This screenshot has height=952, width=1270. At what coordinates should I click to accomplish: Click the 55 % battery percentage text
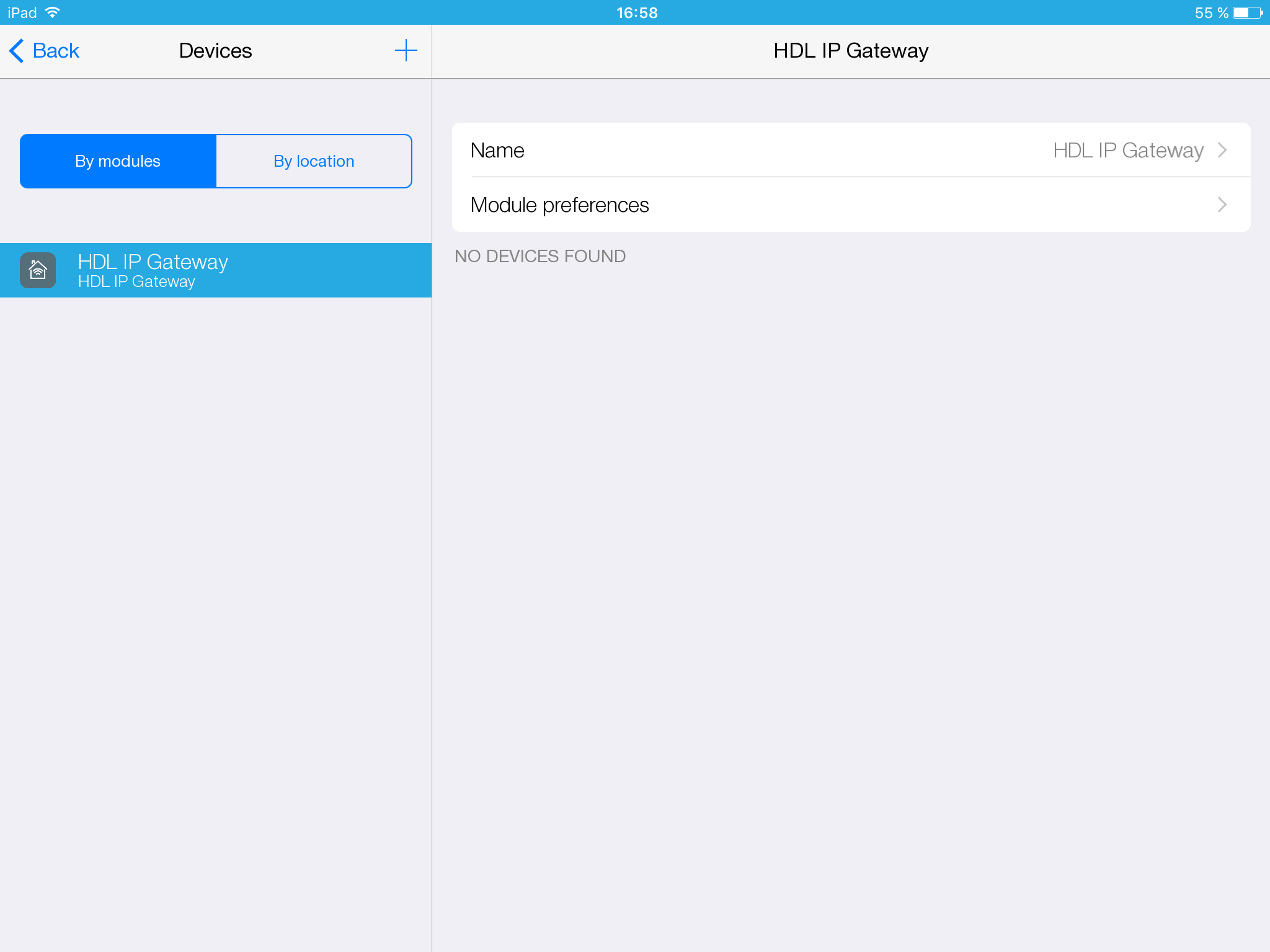point(1211,12)
